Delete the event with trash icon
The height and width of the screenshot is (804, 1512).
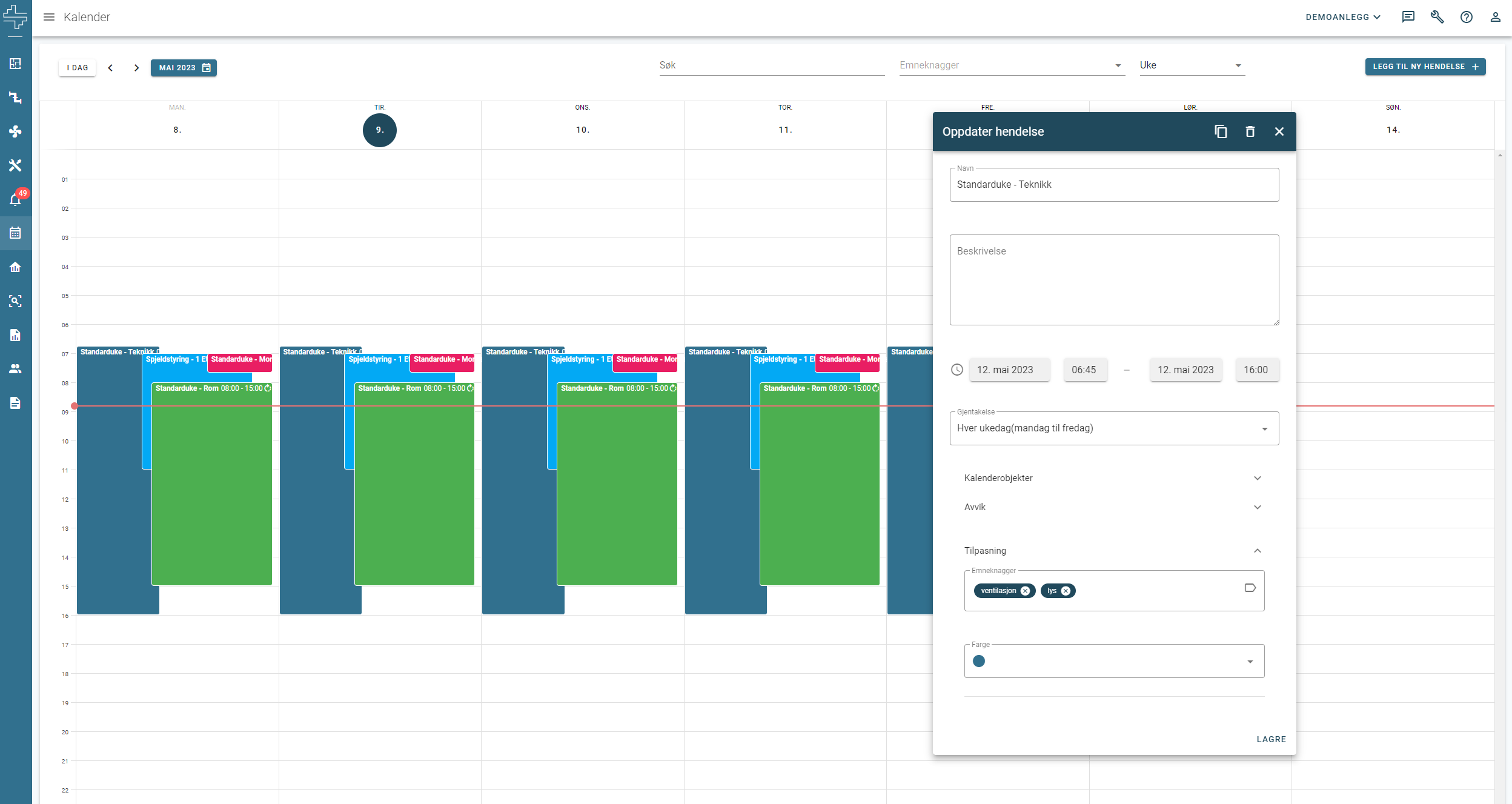click(1250, 131)
